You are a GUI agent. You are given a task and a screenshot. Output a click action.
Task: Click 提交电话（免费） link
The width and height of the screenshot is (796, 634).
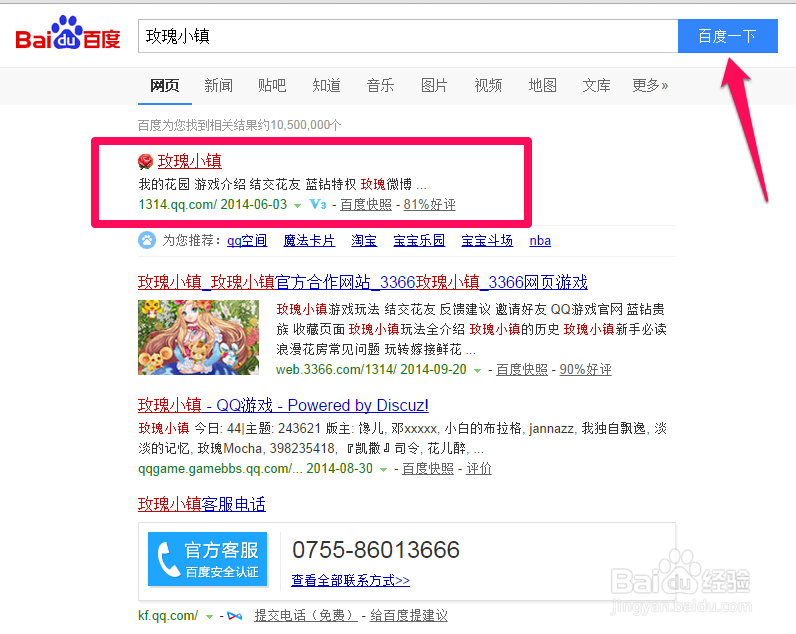(x=306, y=616)
